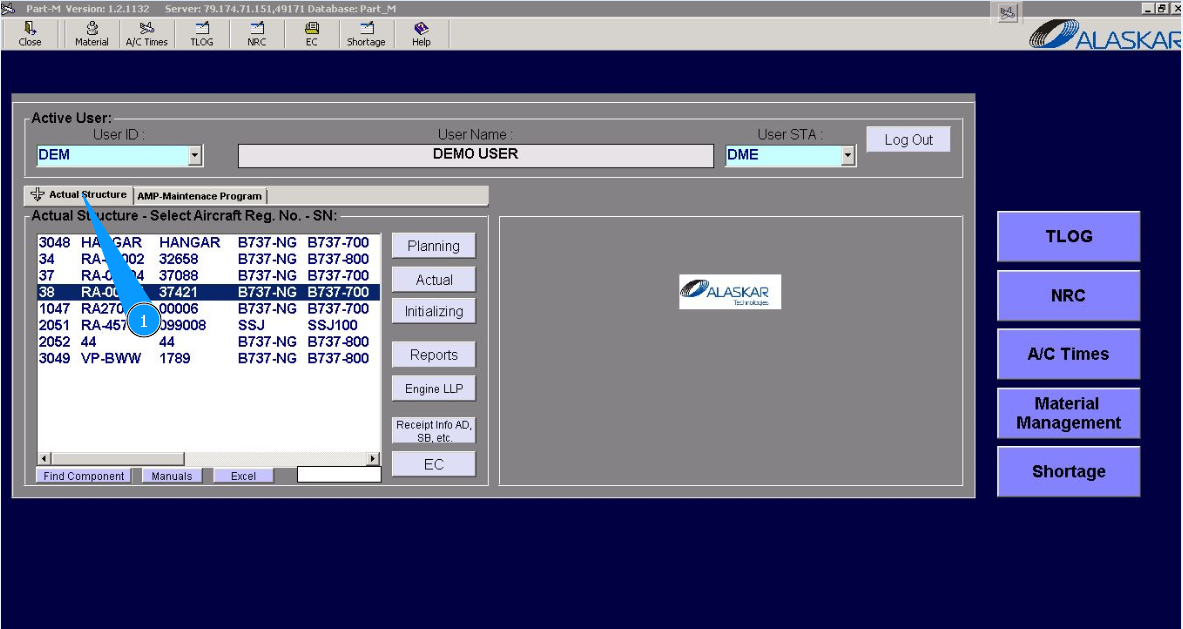Switch to AMP-Maintenace Program tab
The image size is (1183, 629).
199,196
